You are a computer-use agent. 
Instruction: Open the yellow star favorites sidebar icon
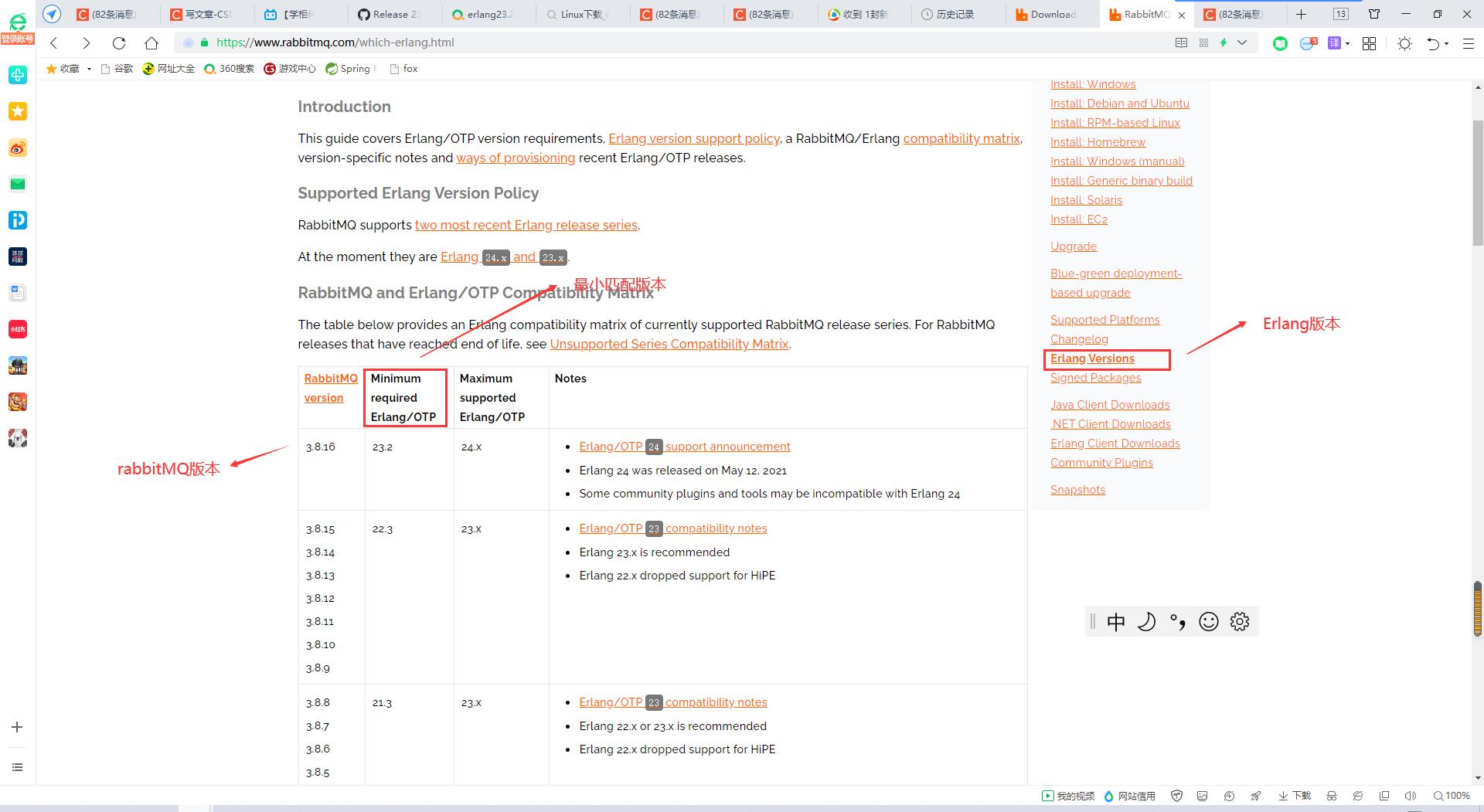point(17,111)
